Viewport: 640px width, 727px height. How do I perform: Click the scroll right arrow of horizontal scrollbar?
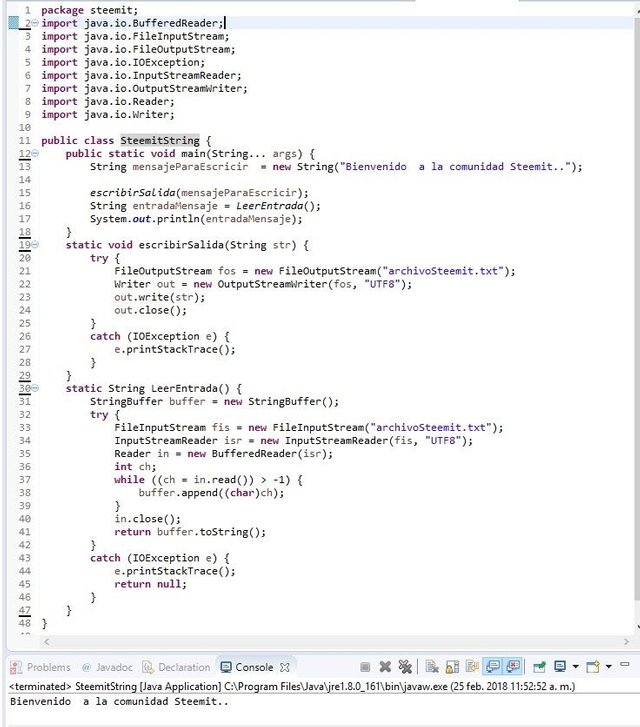[627, 642]
